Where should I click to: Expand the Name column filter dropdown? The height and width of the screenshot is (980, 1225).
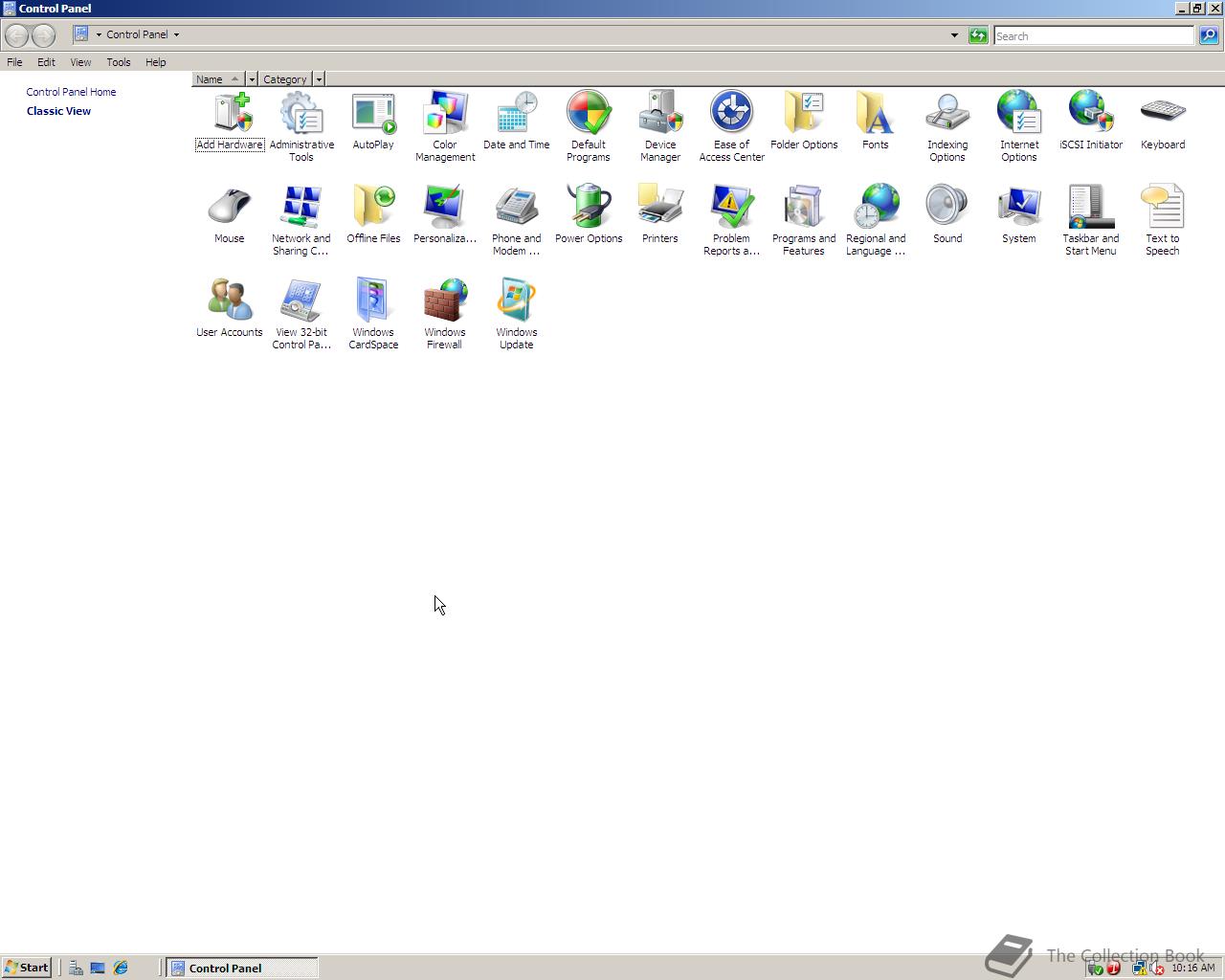coord(252,79)
